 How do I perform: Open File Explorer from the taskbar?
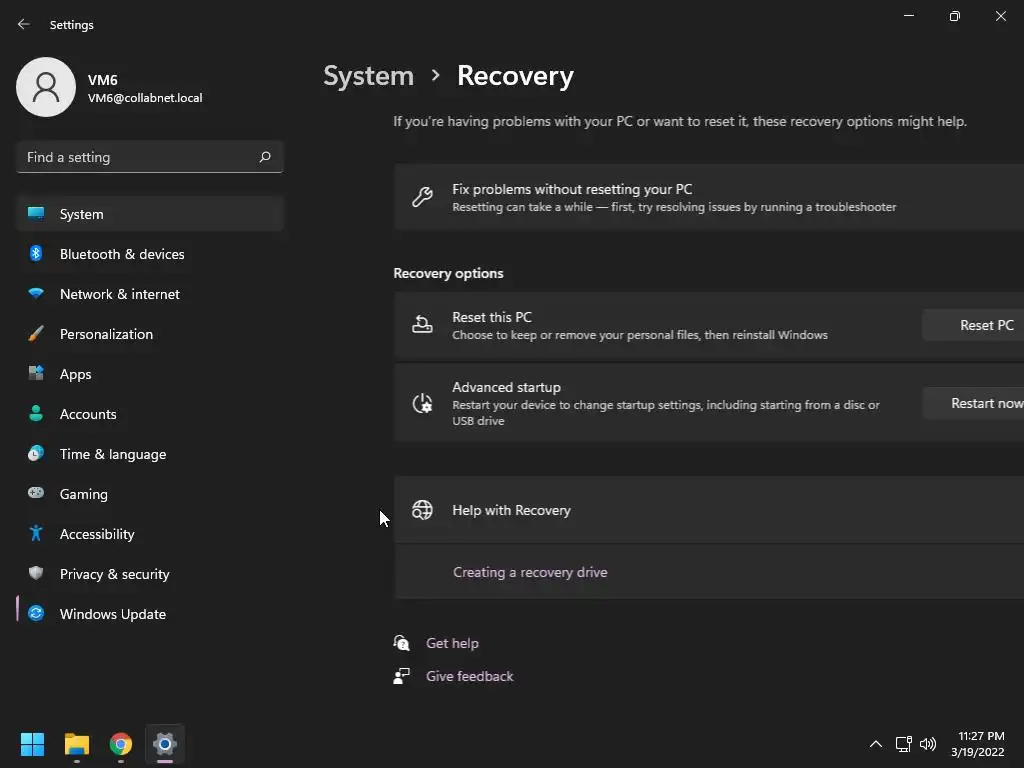coord(77,744)
